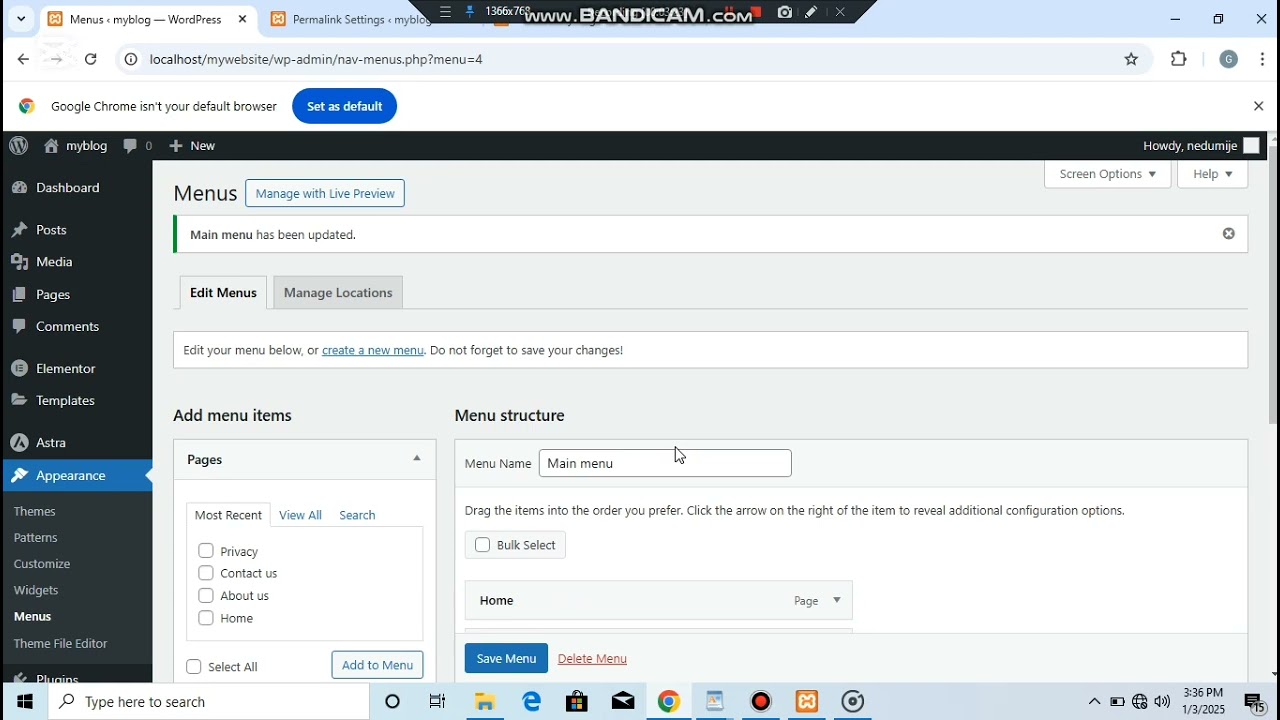This screenshot has width=1280, height=720.
Task: Expand Screen Options dropdown
Action: (1107, 174)
